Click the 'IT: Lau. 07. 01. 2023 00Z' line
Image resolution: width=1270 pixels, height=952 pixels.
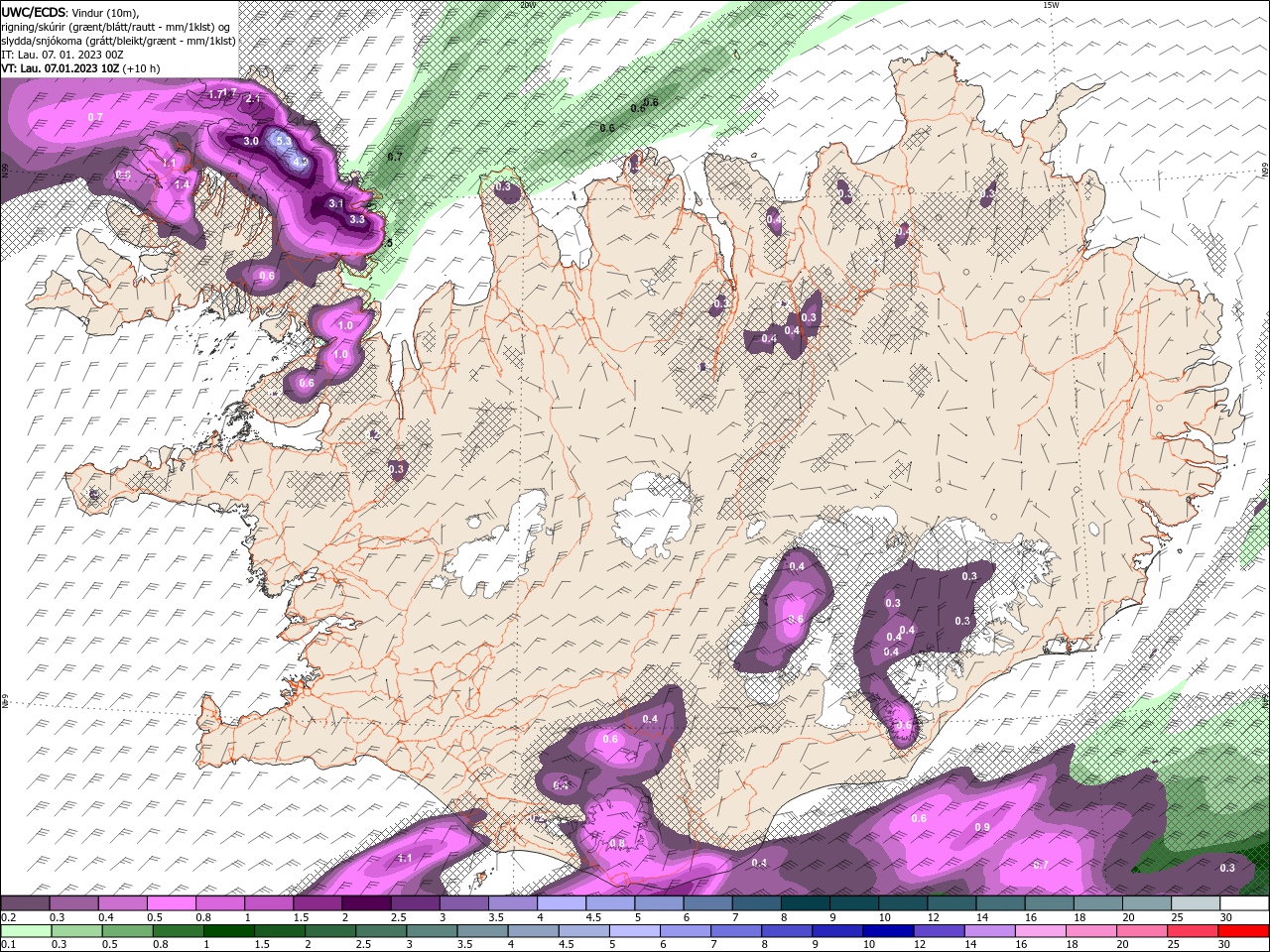pos(62,54)
